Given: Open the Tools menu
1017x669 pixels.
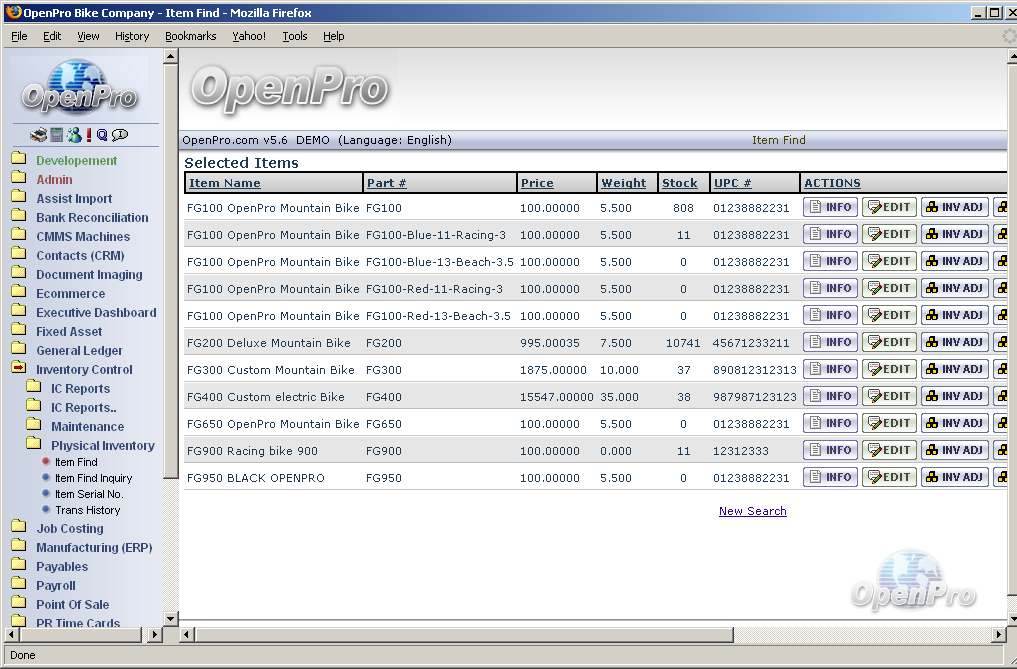Looking at the screenshot, I should pyautogui.click(x=295, y=36).
